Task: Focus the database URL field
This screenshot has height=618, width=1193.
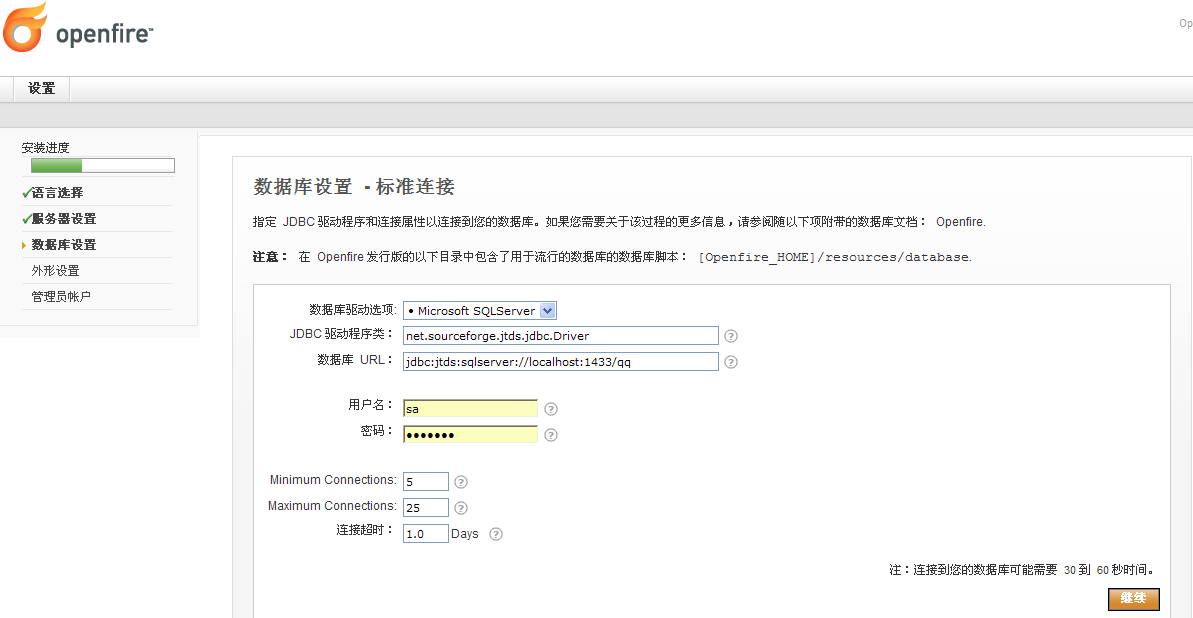Action: (x=561, y=362)
